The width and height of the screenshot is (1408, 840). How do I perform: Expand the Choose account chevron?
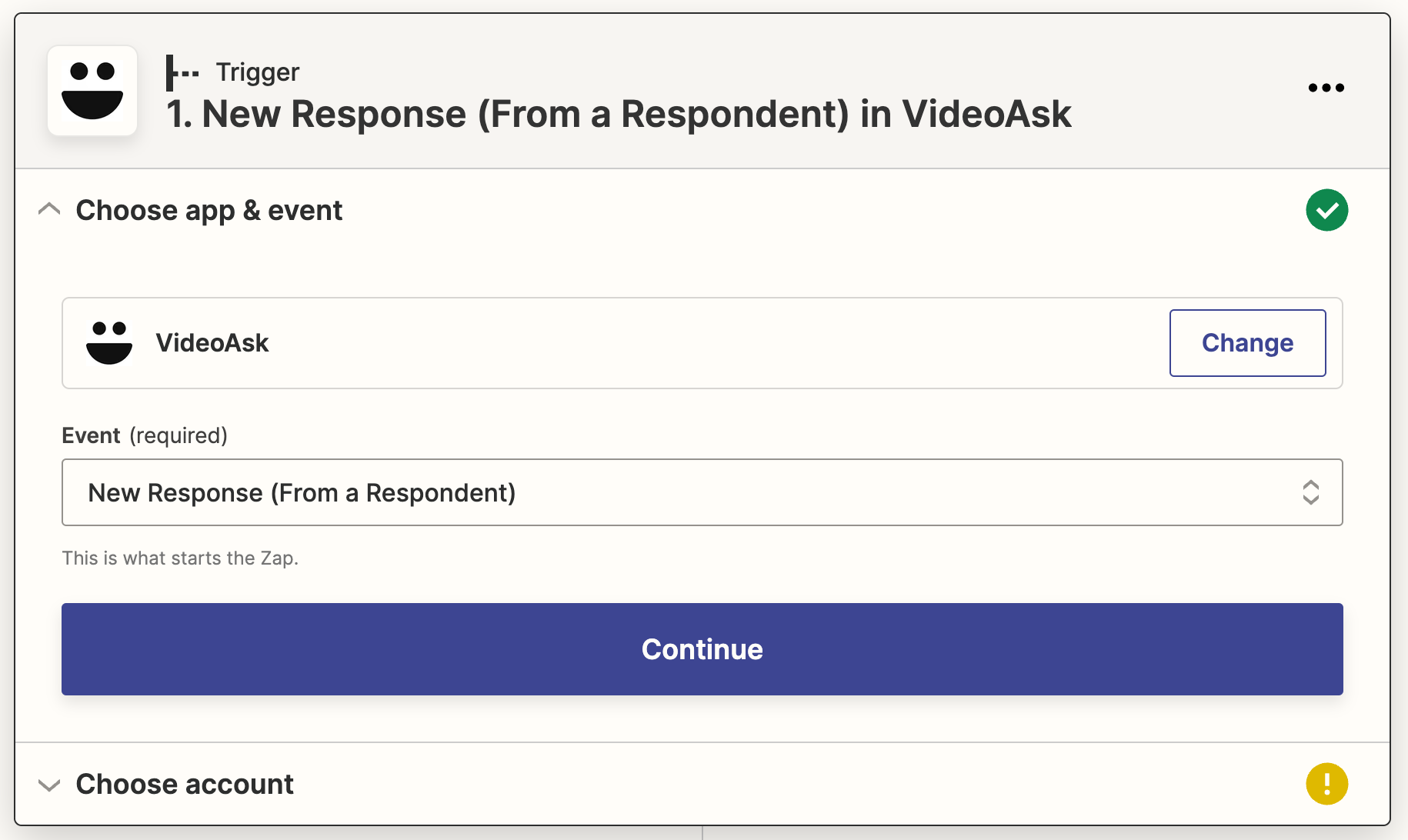coord(49,785)
